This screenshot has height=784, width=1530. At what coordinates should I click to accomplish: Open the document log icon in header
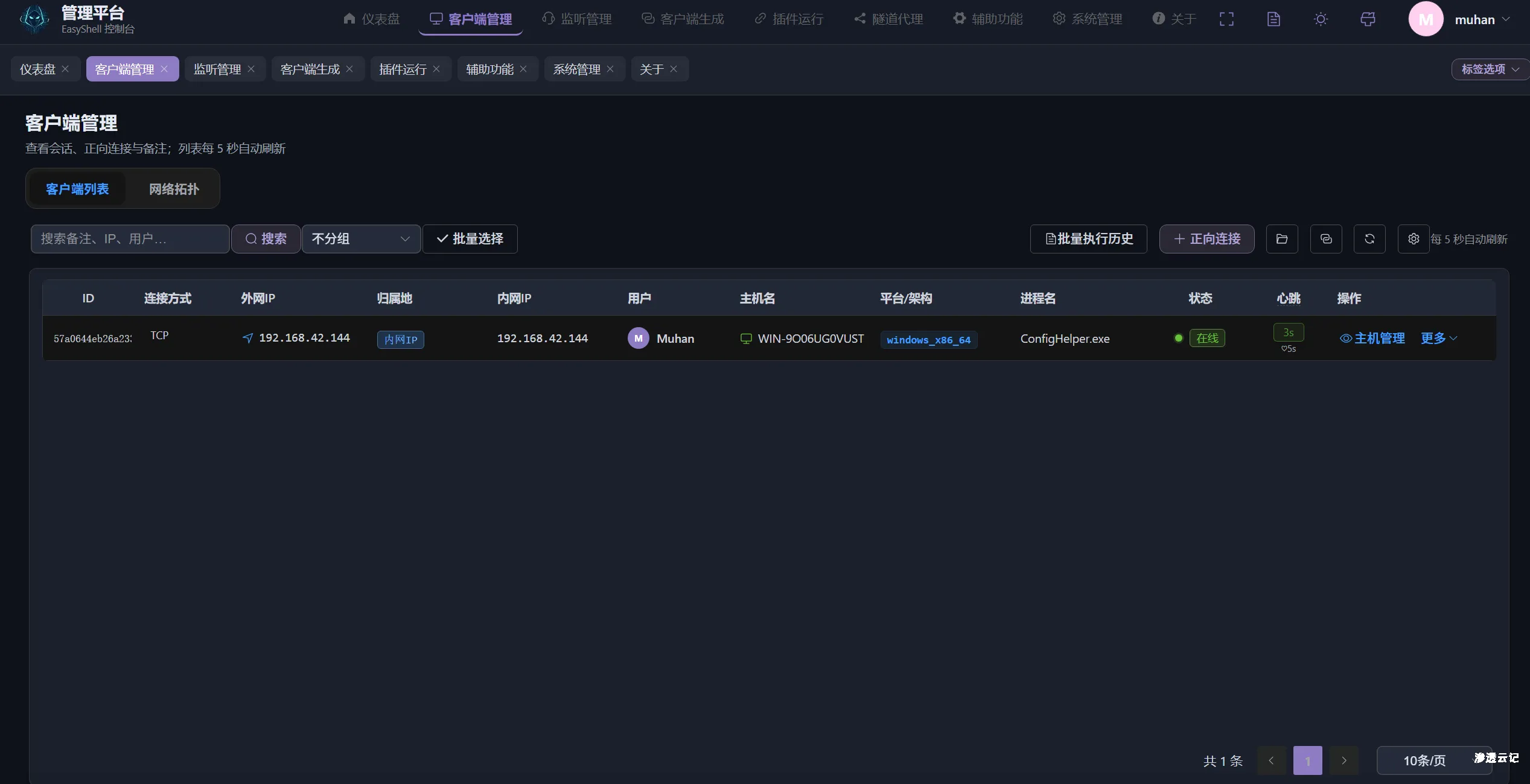coord(1273,19)
